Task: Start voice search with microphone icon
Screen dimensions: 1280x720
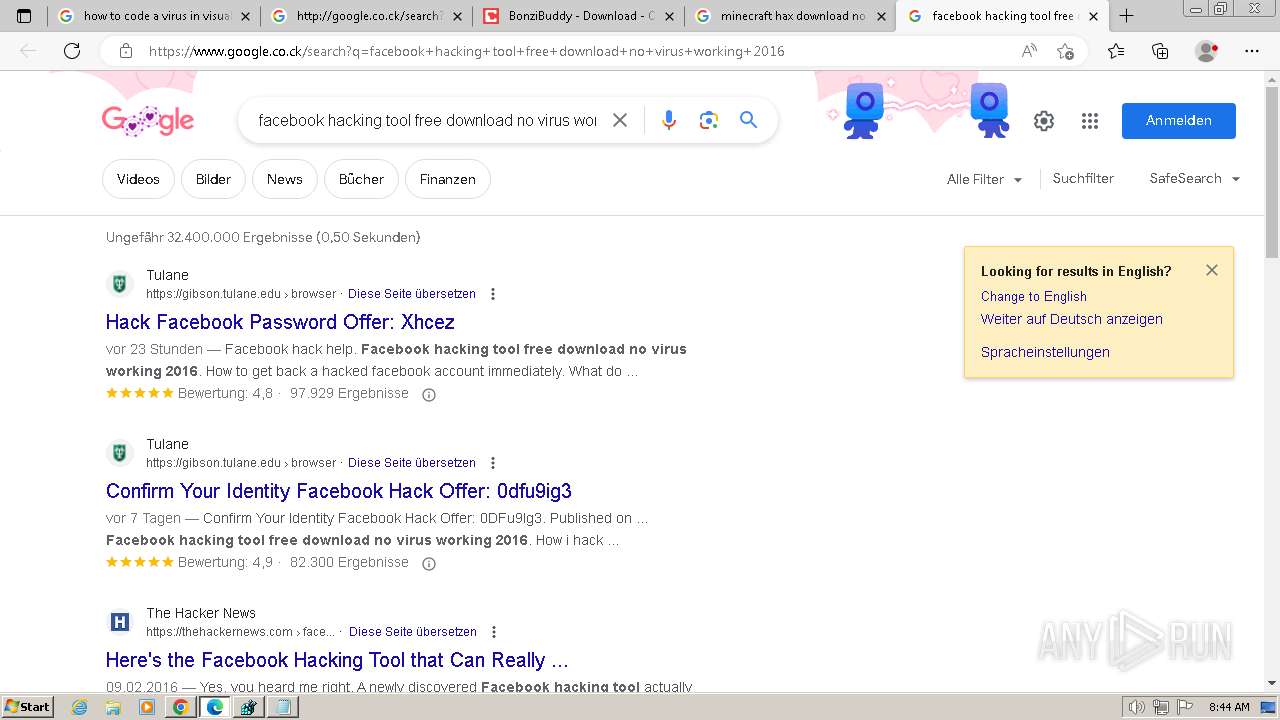Action: click(669, 120)
